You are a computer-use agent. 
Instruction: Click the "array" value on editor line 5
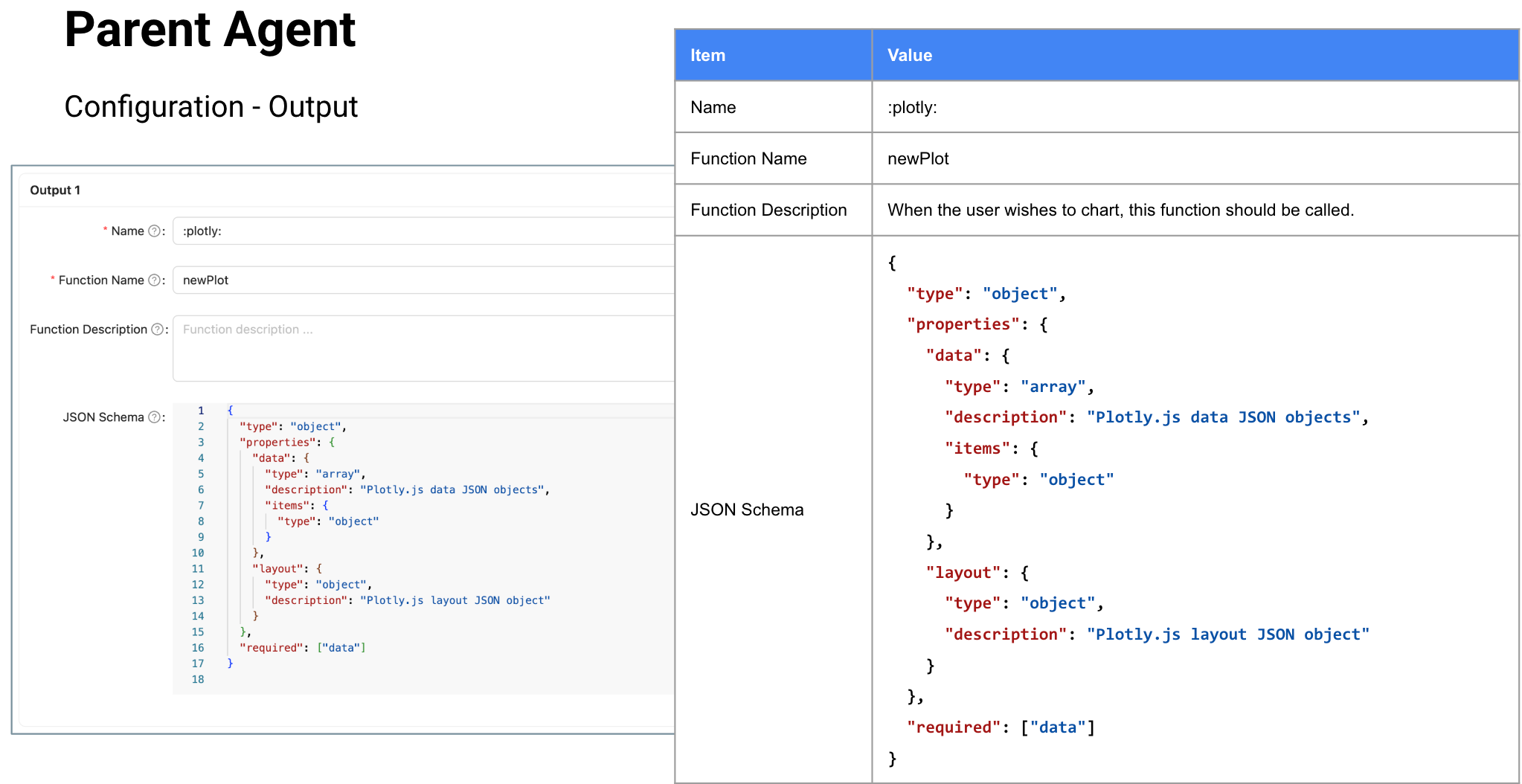tap(338, 474)
